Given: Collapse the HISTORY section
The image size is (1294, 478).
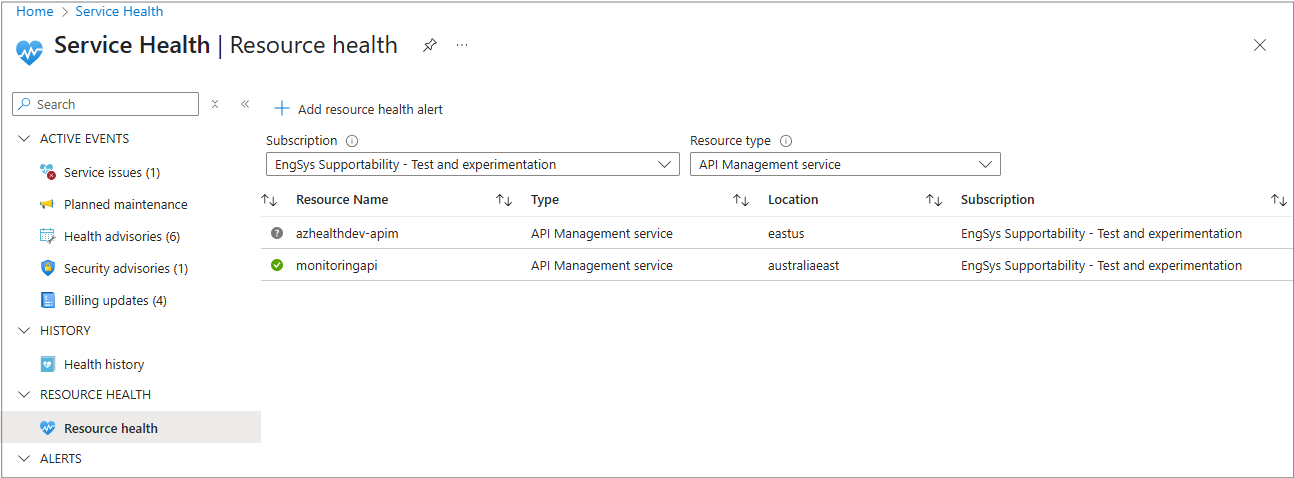Looking at the screenshot, I should (x=24, y=331).
